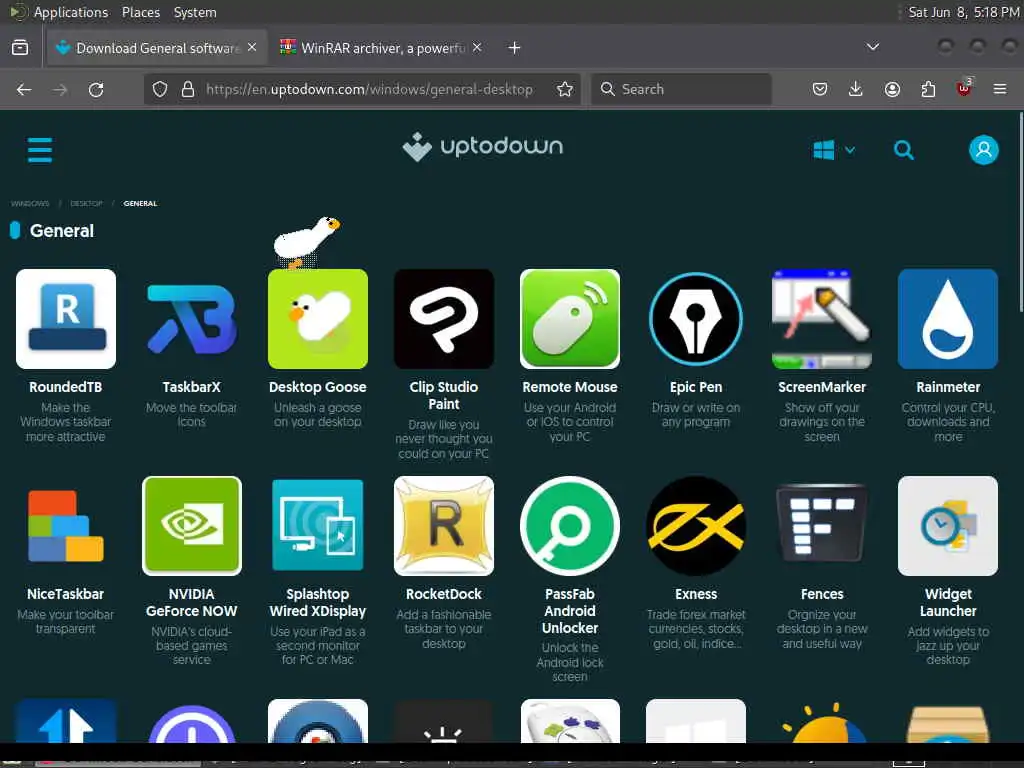Open a new browser tab
The width and height of the screenshot is (1024, 768).
coord(515,48)
